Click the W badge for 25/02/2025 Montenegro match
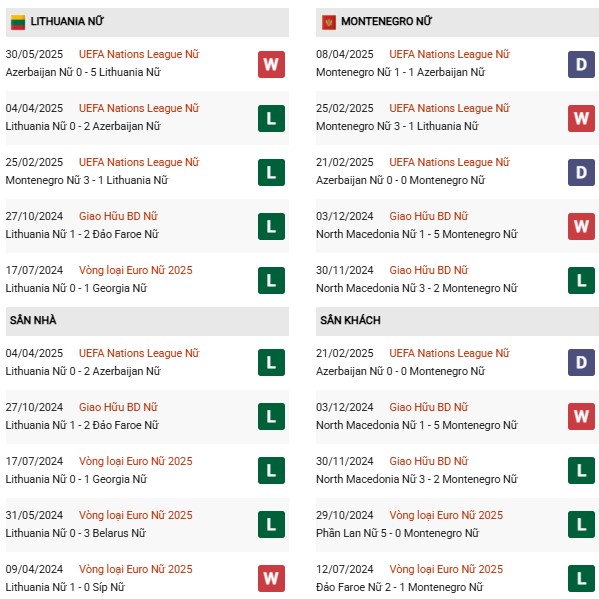 click(x=581, y=118)
